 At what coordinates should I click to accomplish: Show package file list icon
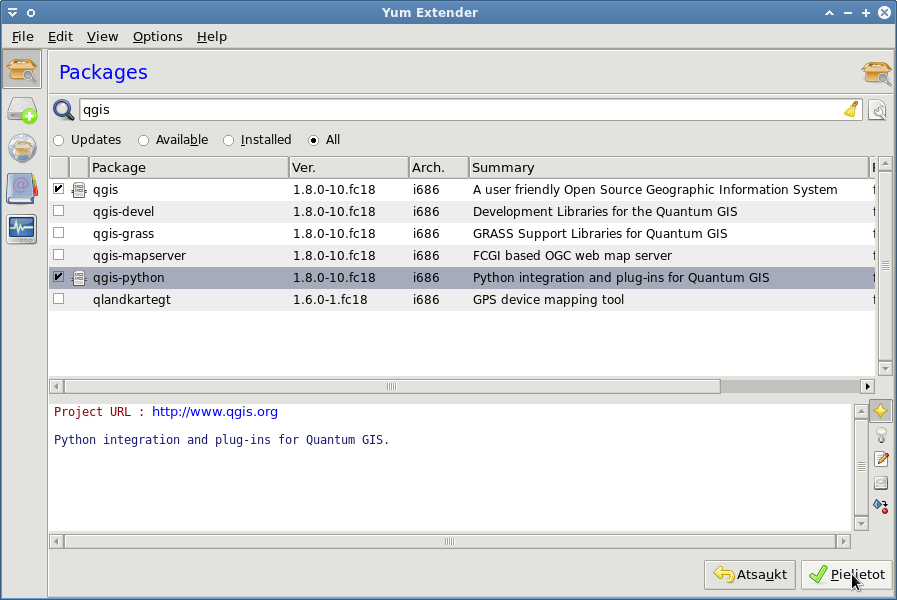(881, 483)
